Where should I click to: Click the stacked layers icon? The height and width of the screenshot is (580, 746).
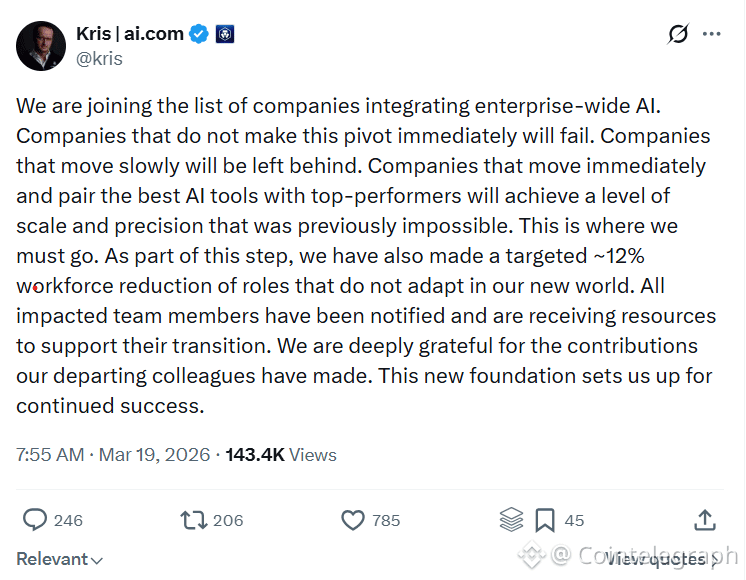pos(511,520)
